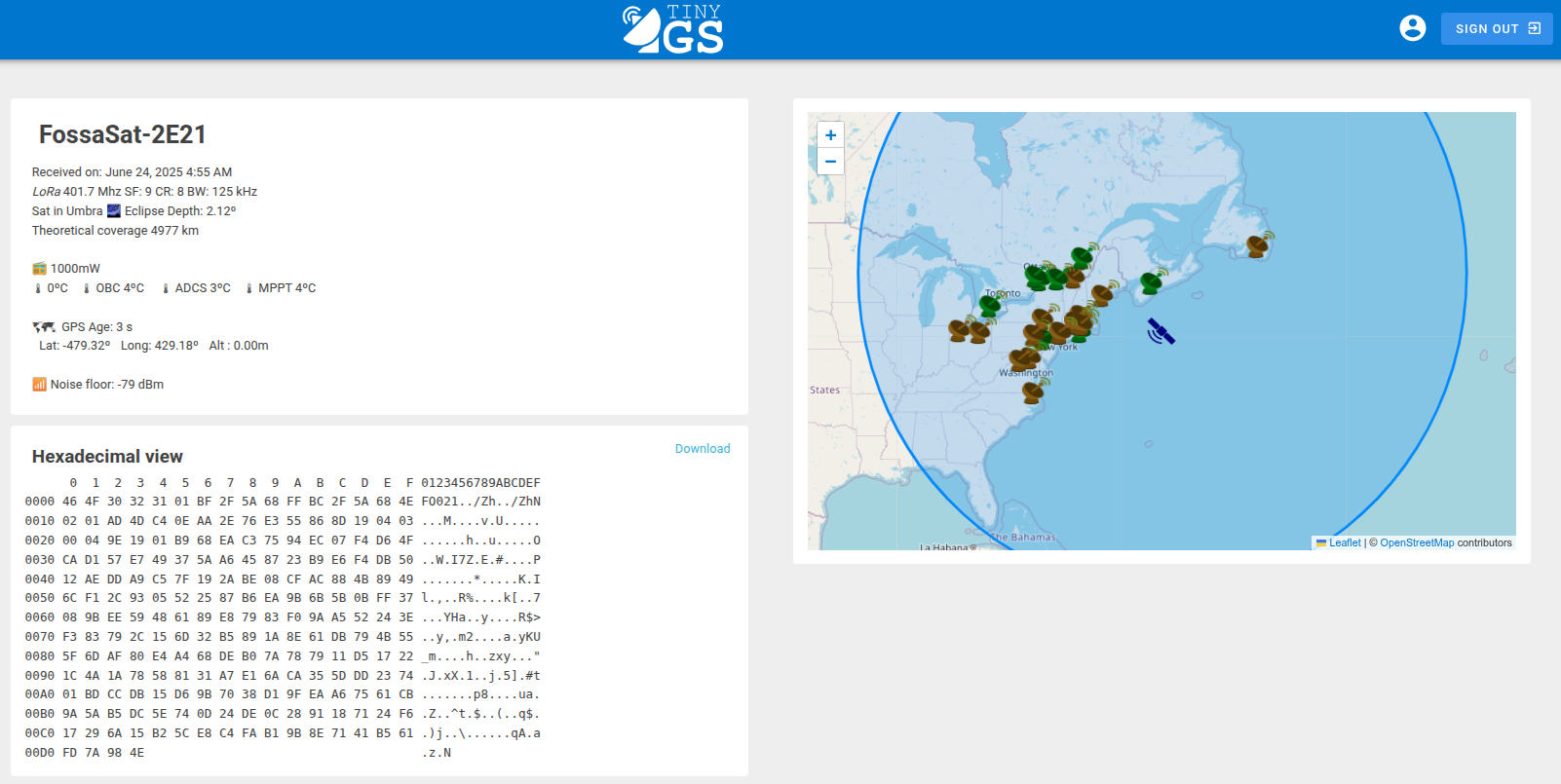Open the user account profile icon
Image resolution: width=1561 pixels, height=784 pixels.
(1412, 28)
